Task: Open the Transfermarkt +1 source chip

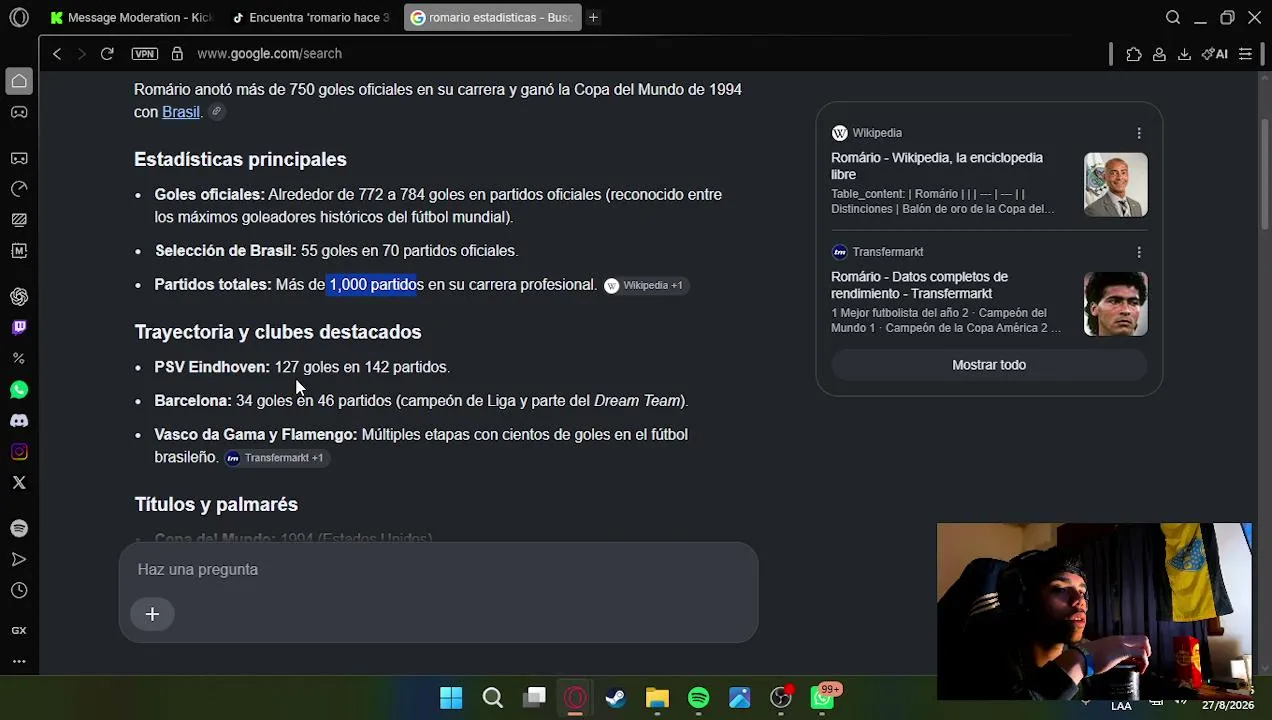Action: (275, 458)
